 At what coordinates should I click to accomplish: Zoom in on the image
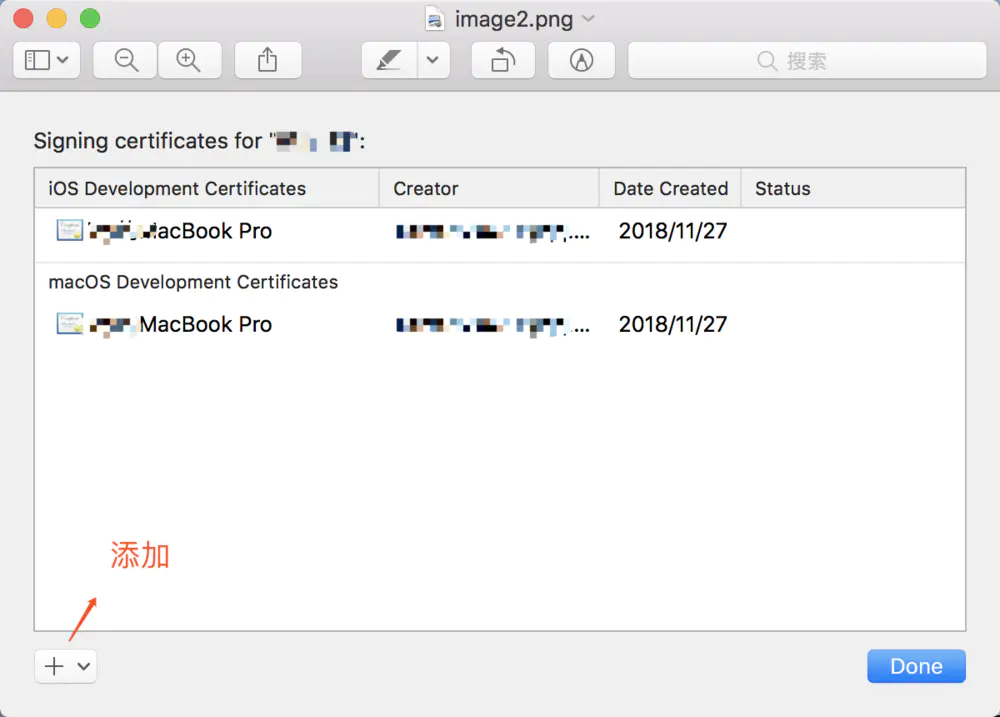pyautogui.click(x=188, y=60)
